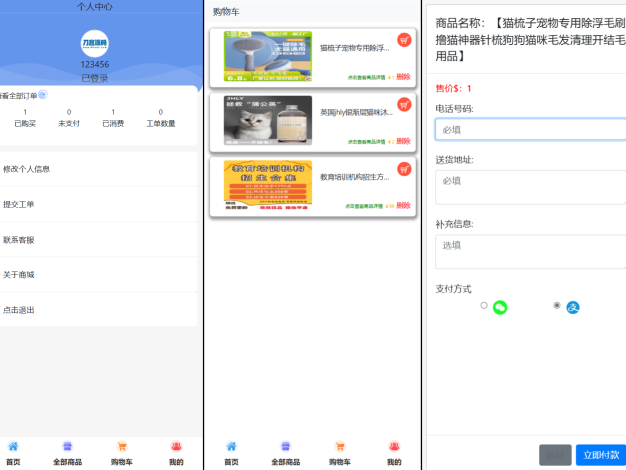Click 立即付款 button
The image size is (626, 470).
(601, 455)
